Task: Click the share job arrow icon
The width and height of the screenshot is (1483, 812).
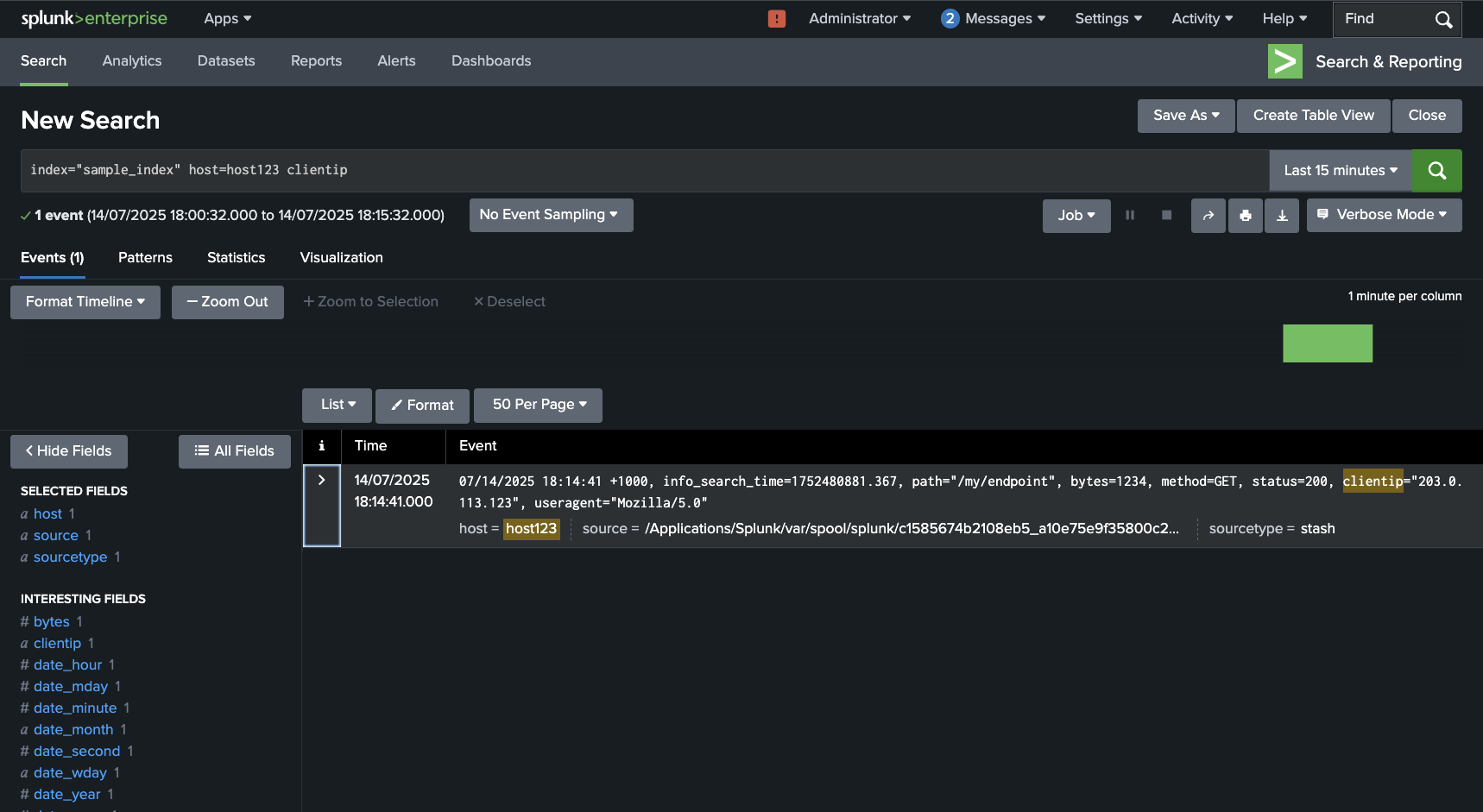Action: point(1208,216)
